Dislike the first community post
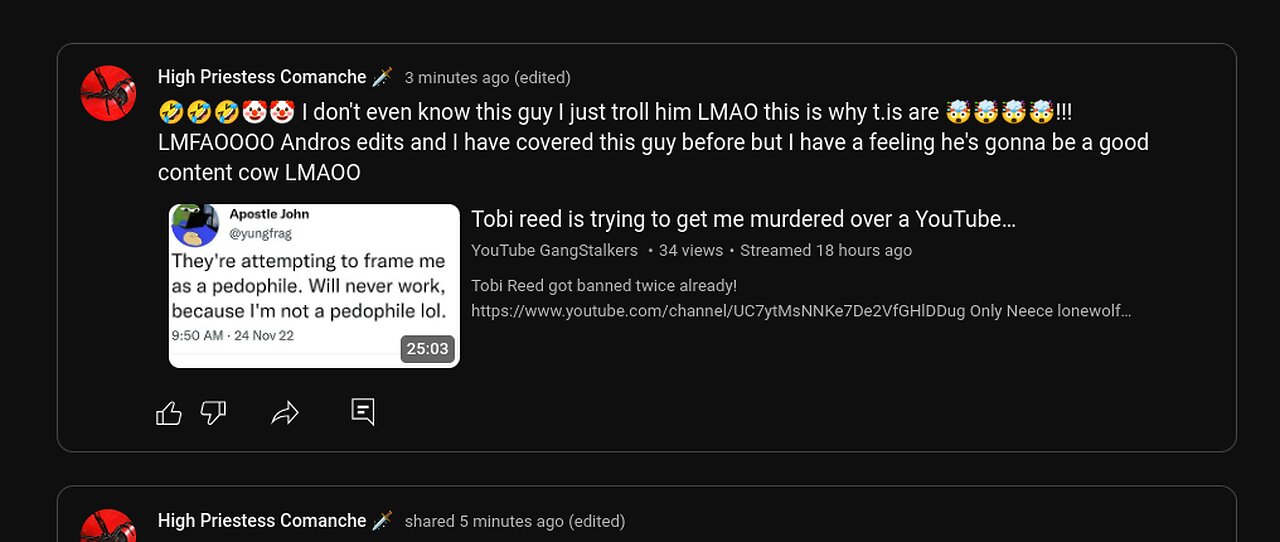Screen dimensions: 1280x542 pos(213,413)
